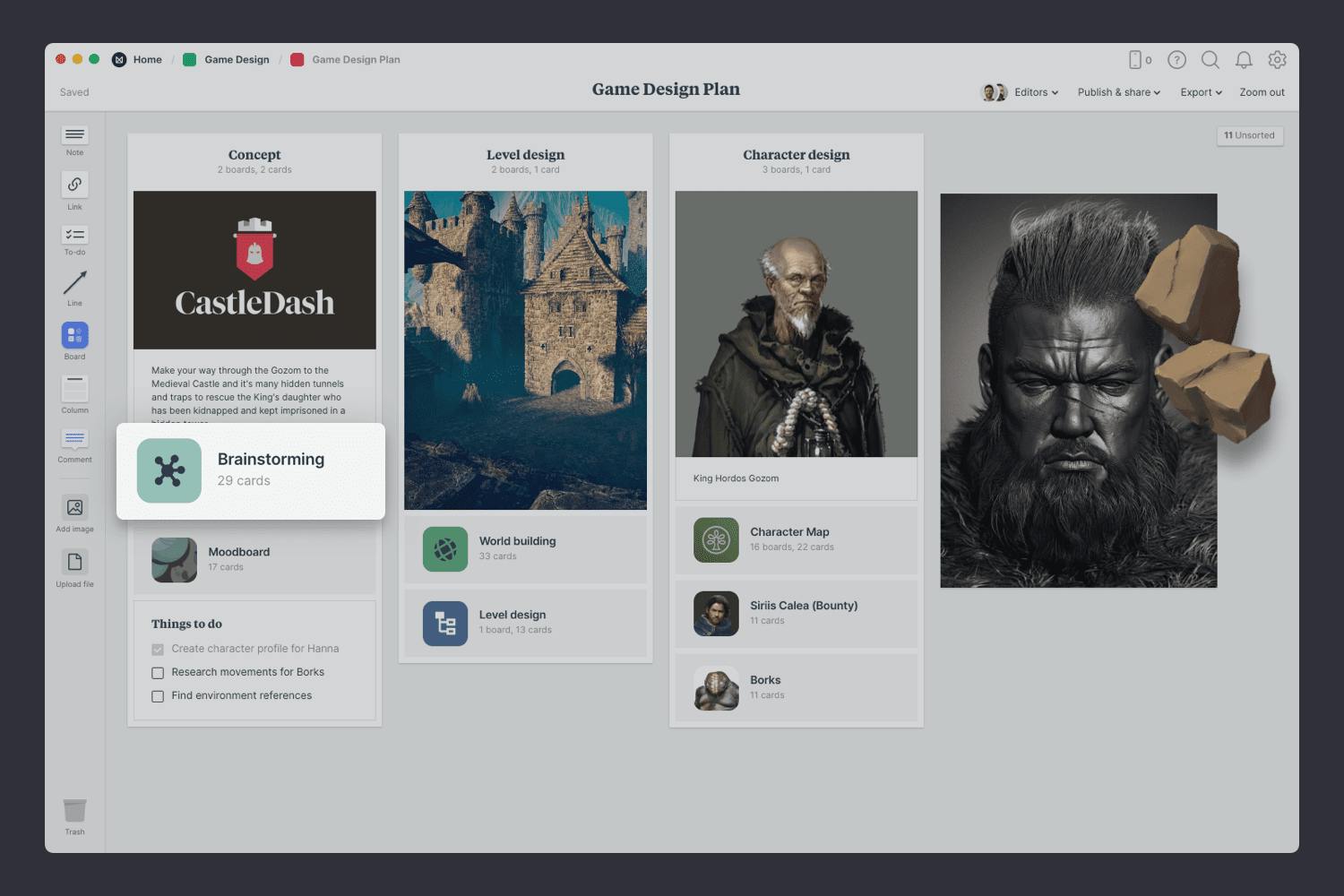Open the Comment tool

pos(74,441)
